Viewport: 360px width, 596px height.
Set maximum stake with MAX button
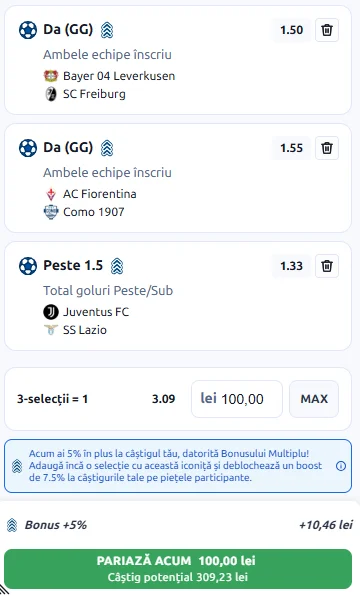point(314,399)
